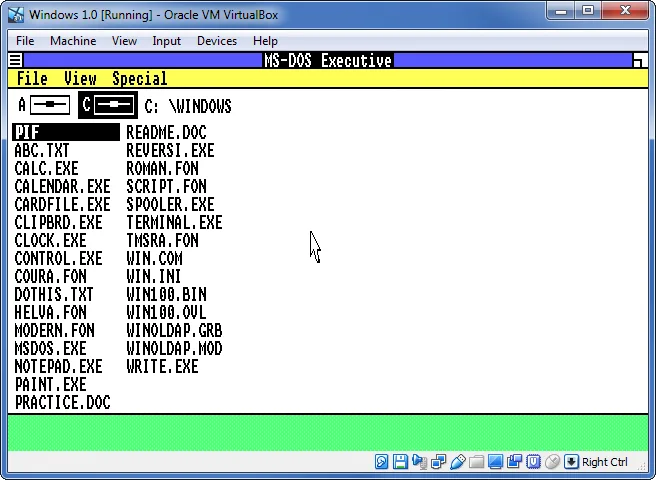The height and width of the screenshot is (480, 656).
Task: Click the USB devices status icon
Action: pyautogui.click(x=458, y=462)
